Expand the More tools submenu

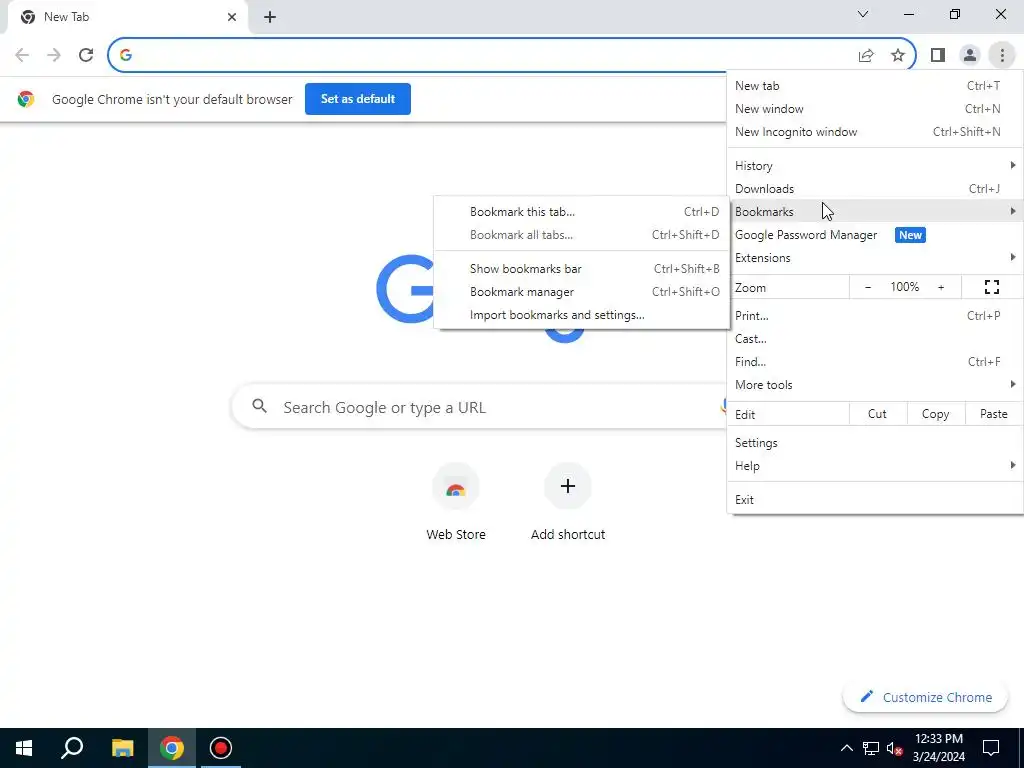[875, 385]
